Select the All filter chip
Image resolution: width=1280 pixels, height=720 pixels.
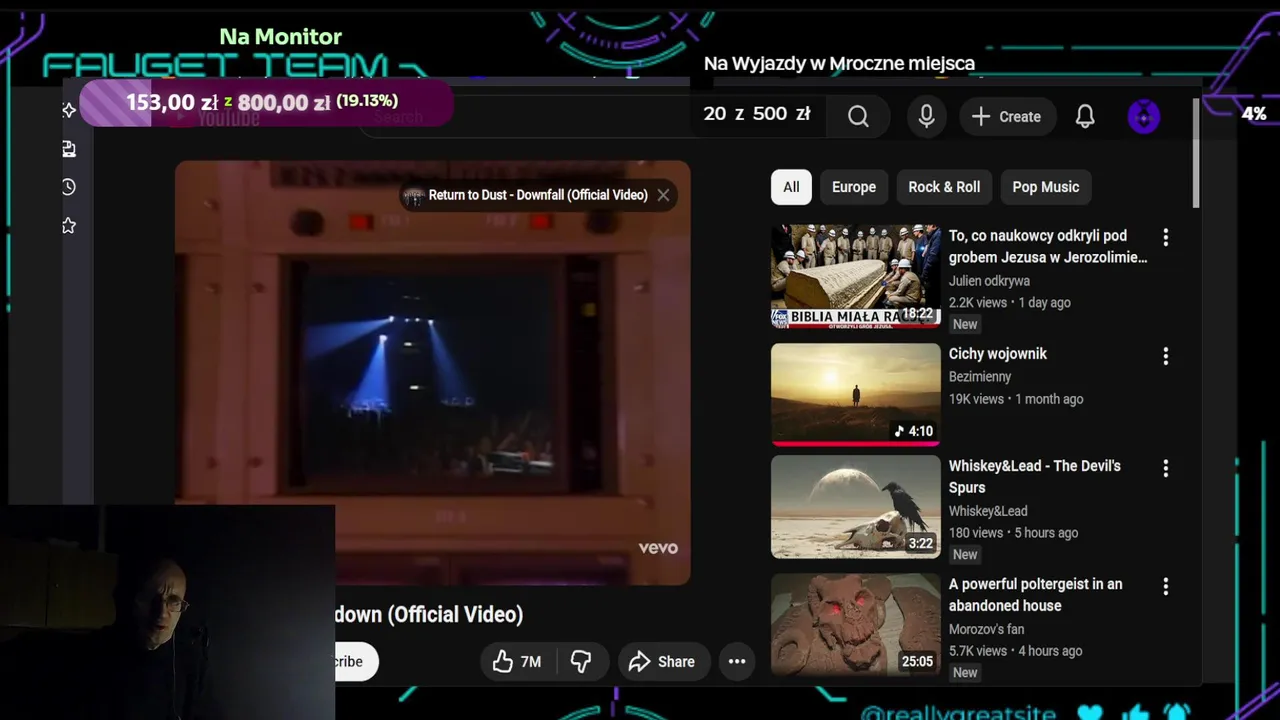(x=791, y=187)
